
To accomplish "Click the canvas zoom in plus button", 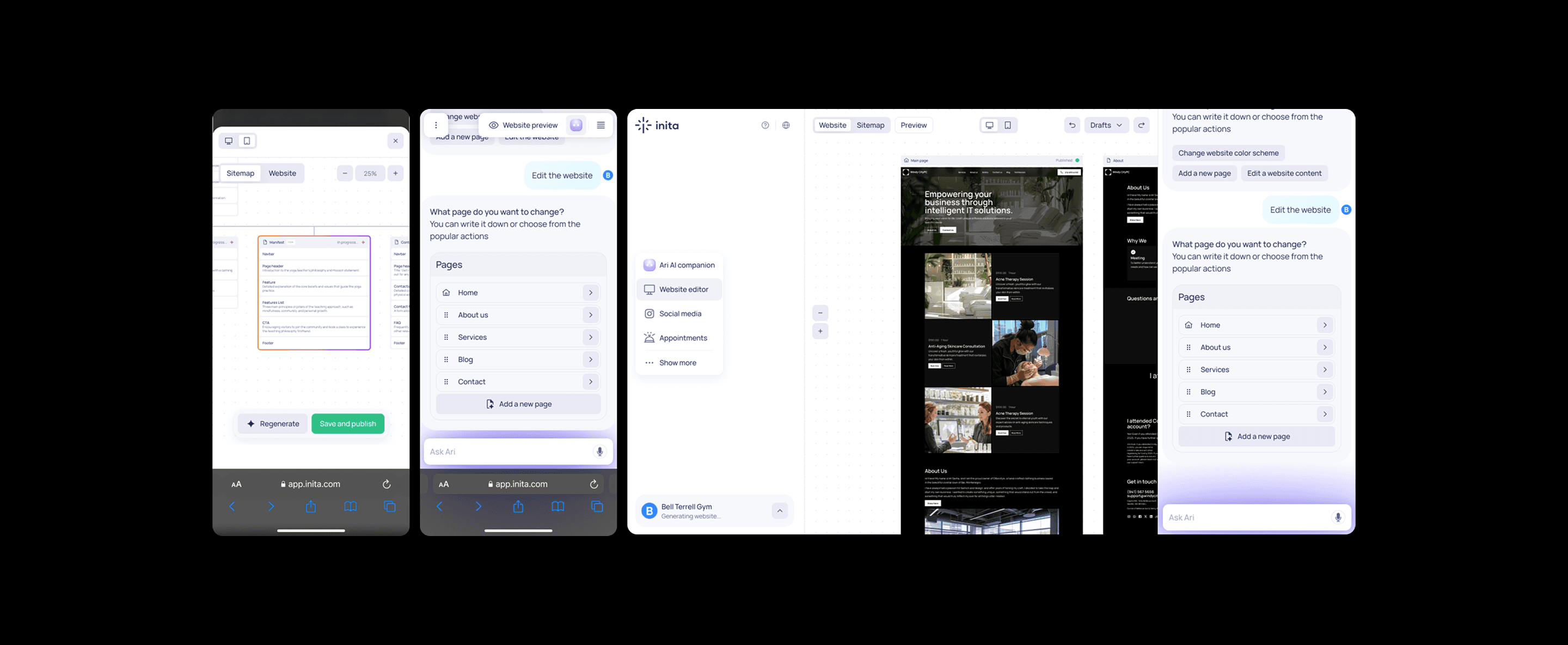I will 820,331.
